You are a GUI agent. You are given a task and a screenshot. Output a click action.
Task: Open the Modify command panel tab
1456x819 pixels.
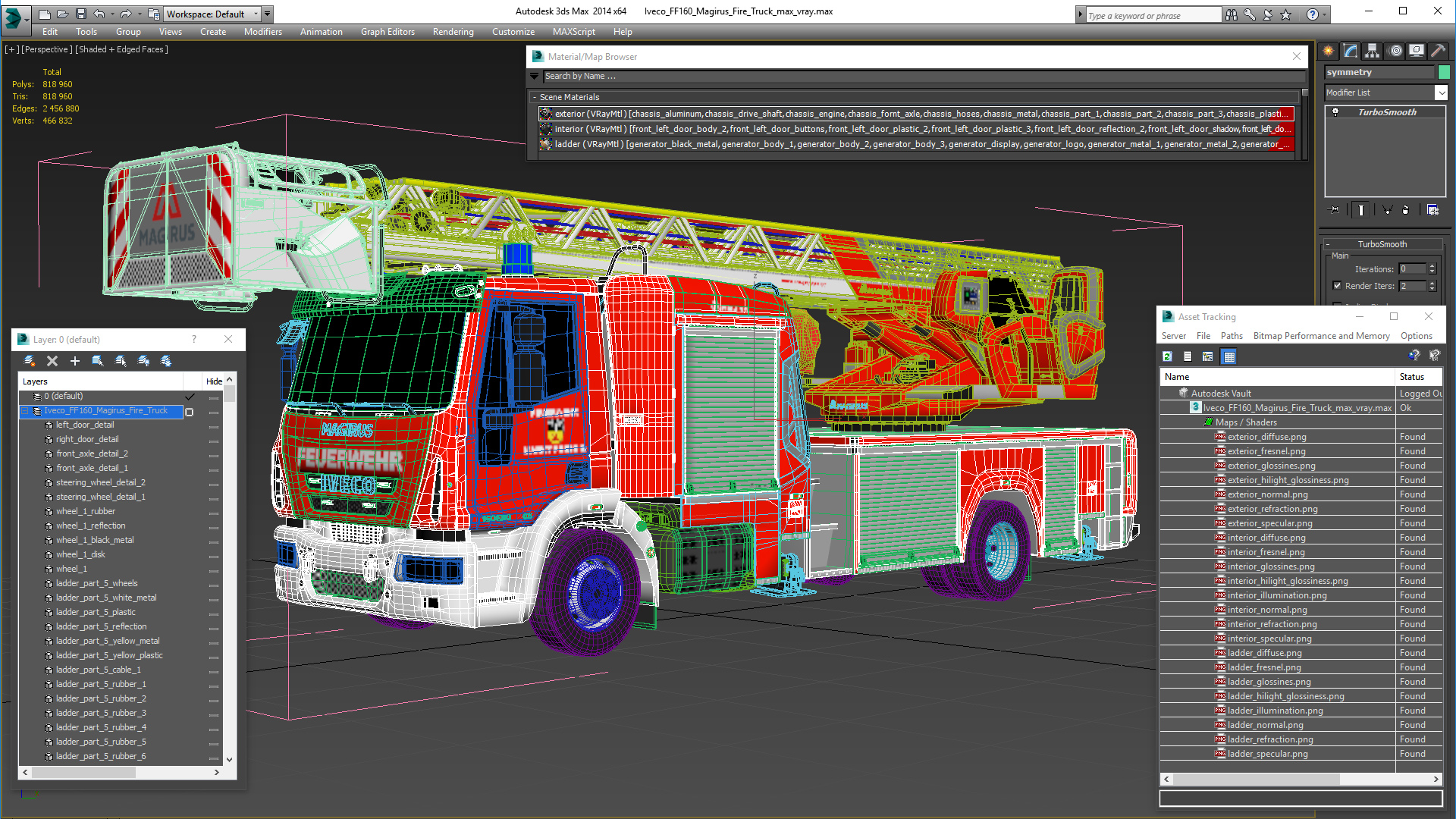pyautogui.click(x=1351, y=51)
